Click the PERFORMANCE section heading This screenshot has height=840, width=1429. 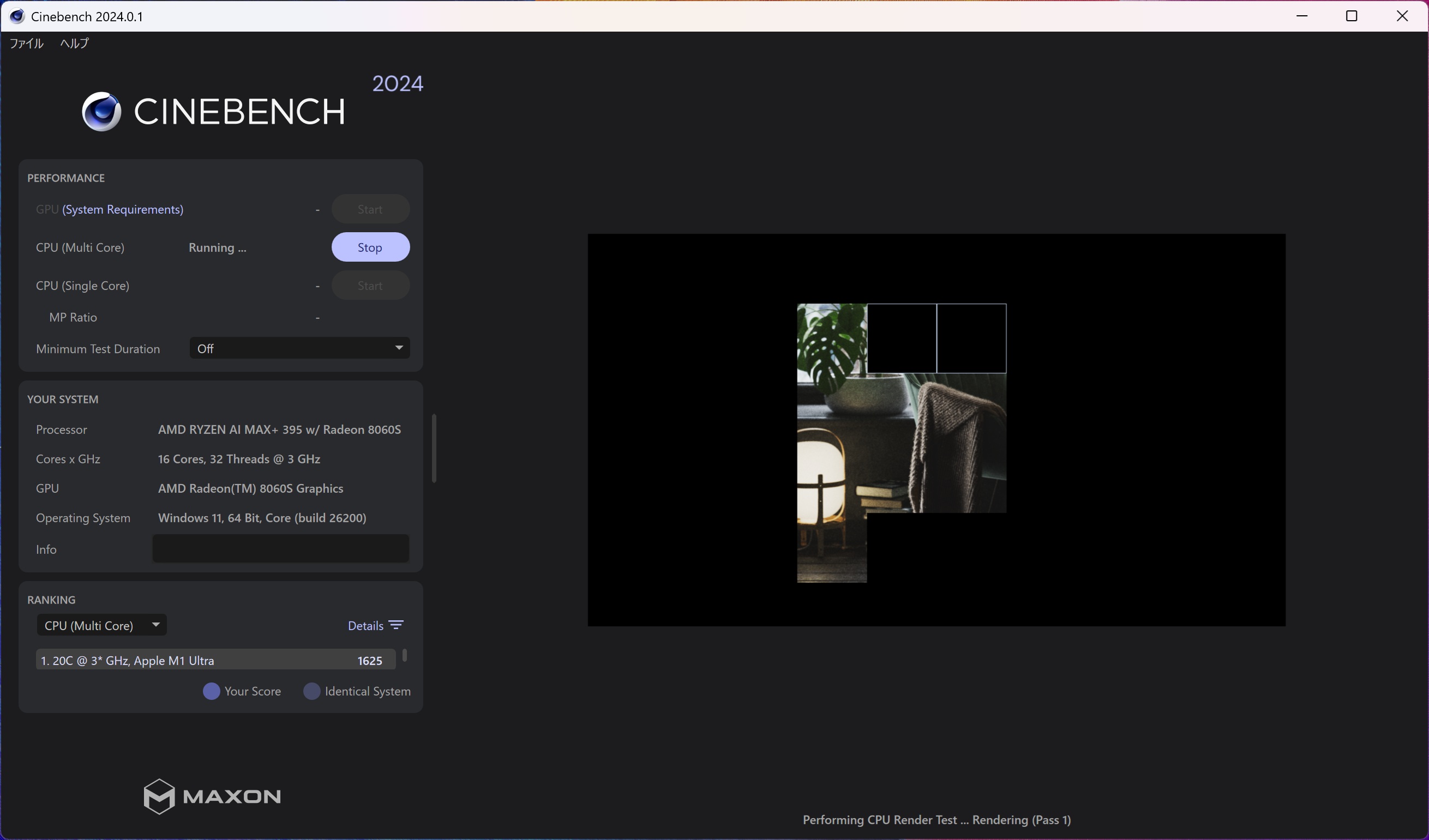[x=66, y=178]
